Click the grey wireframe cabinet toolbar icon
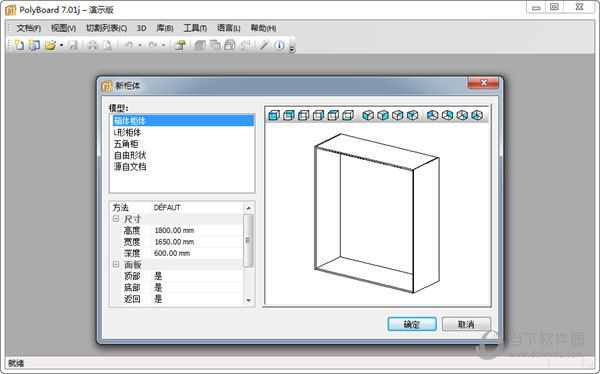Image resolution: width=600 pixels, height=374 pixels. tap(230, 45)
